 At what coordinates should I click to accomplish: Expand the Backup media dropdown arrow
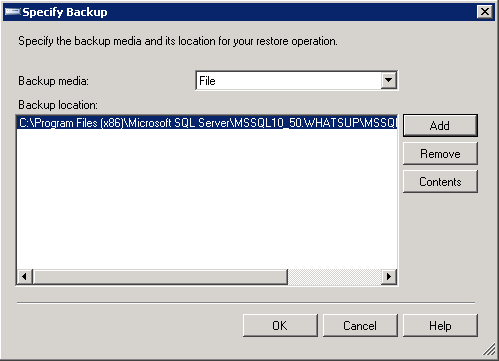pyautogui.click(x=388, y=80)
